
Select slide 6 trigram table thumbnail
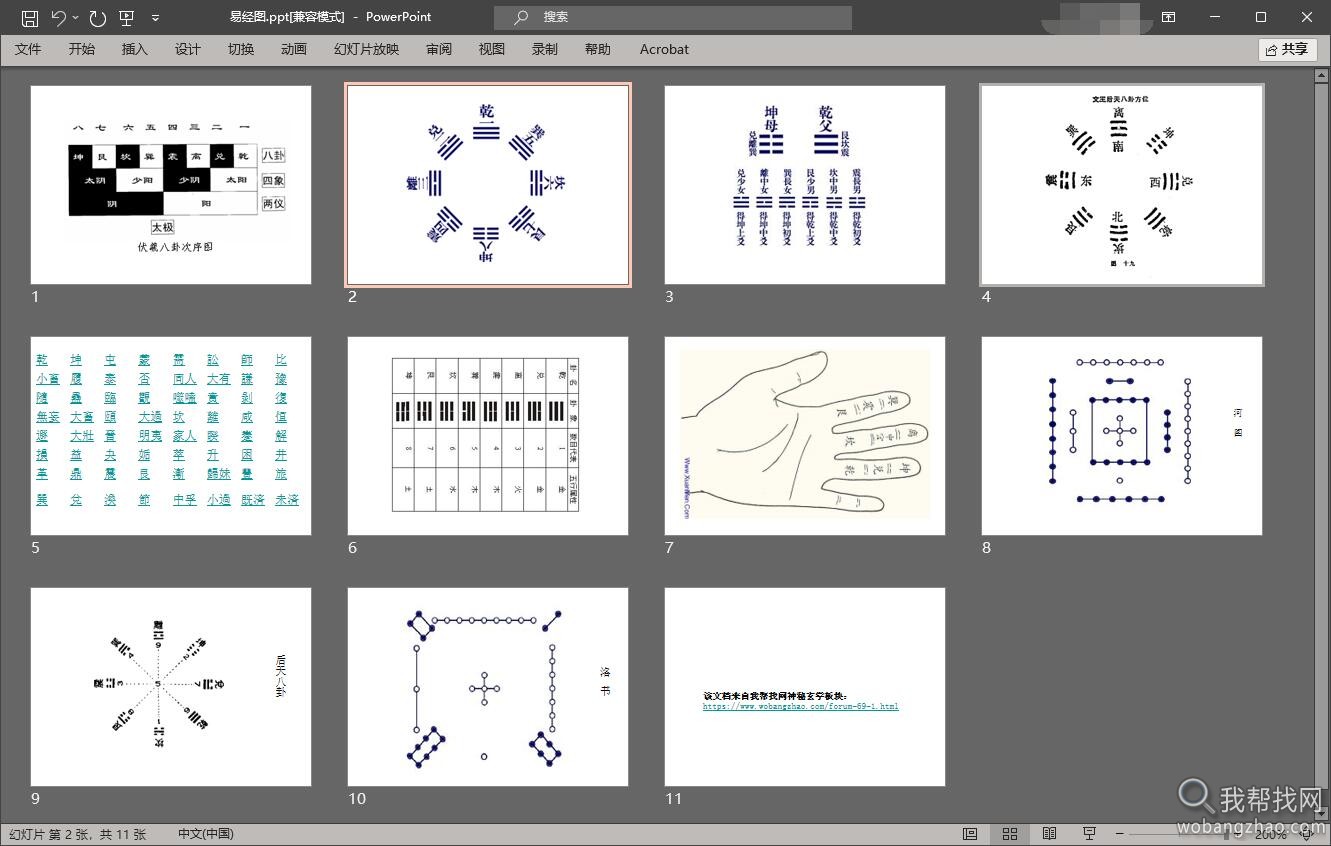point(488,435)
